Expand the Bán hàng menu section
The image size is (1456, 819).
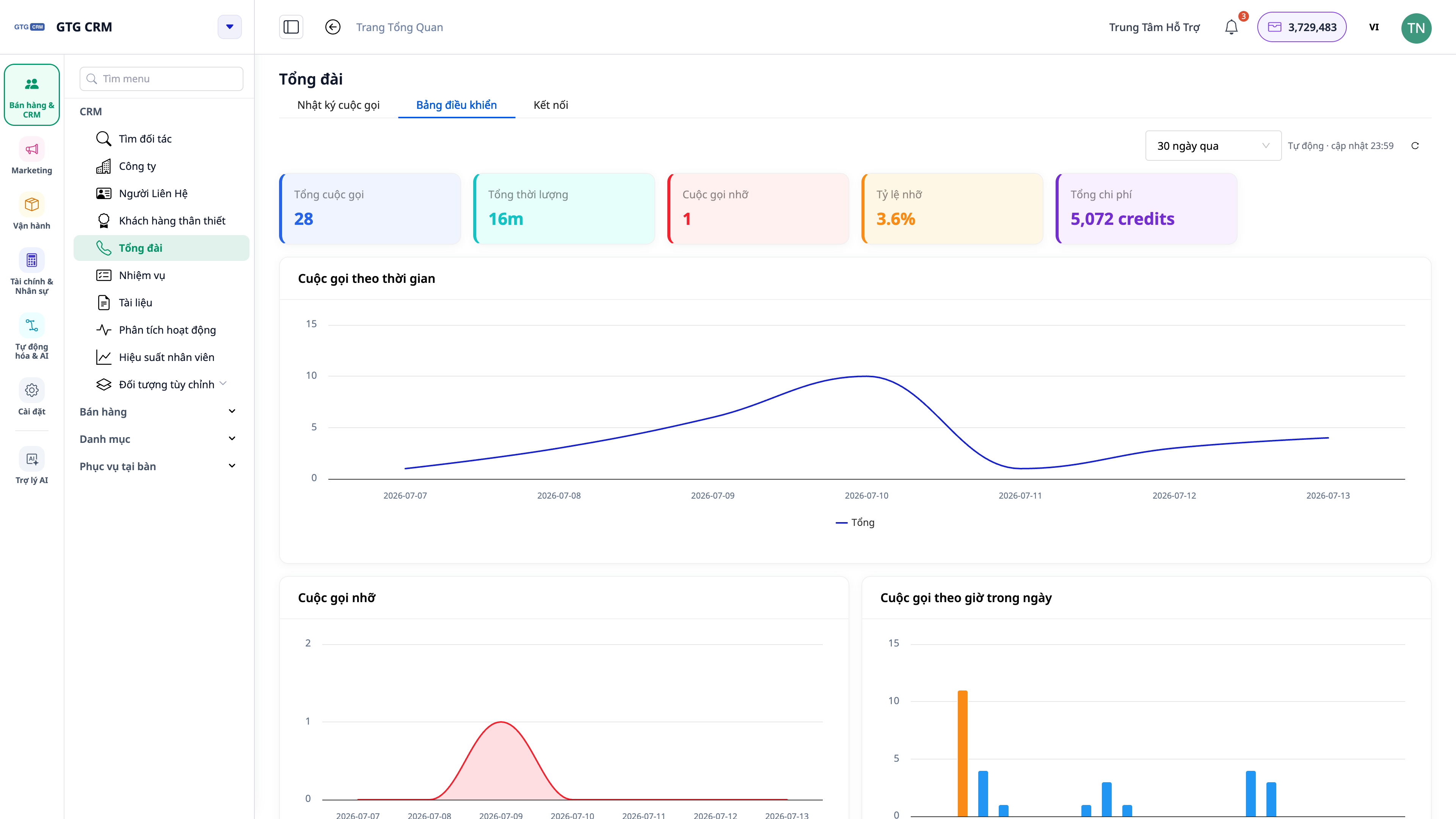(x=158, y=411)
